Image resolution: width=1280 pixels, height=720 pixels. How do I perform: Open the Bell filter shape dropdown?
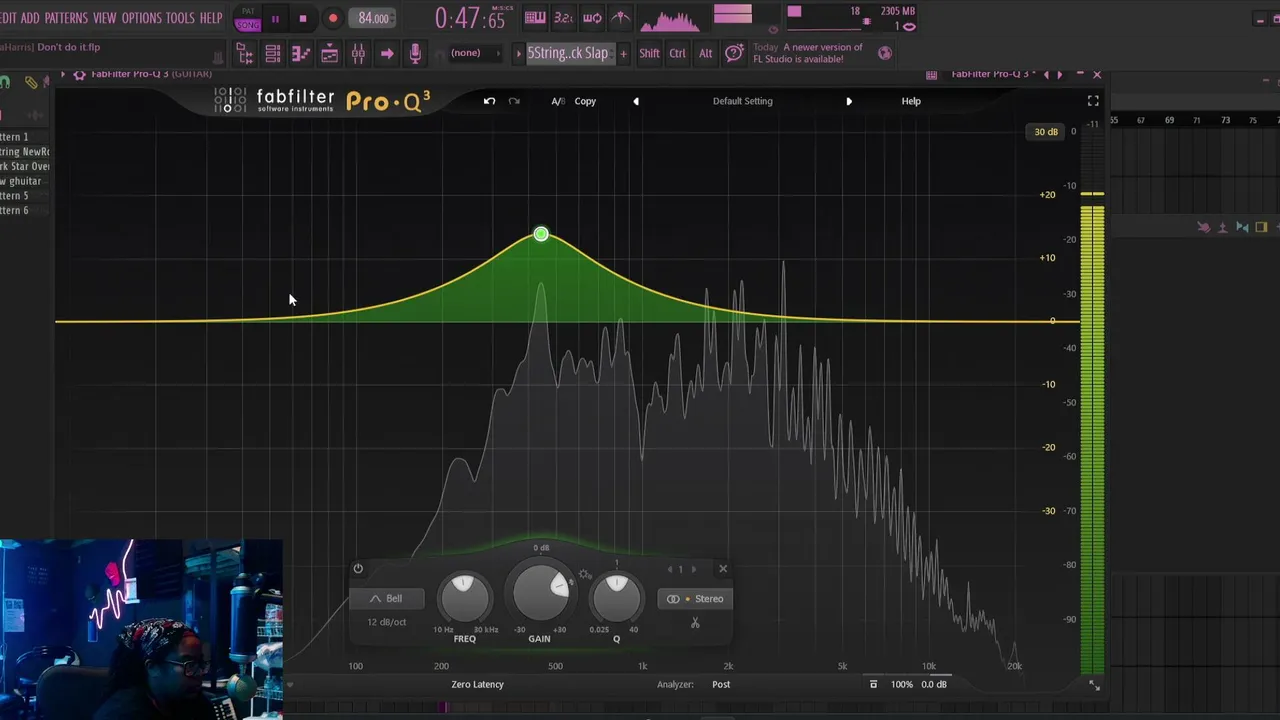point(386,599)
